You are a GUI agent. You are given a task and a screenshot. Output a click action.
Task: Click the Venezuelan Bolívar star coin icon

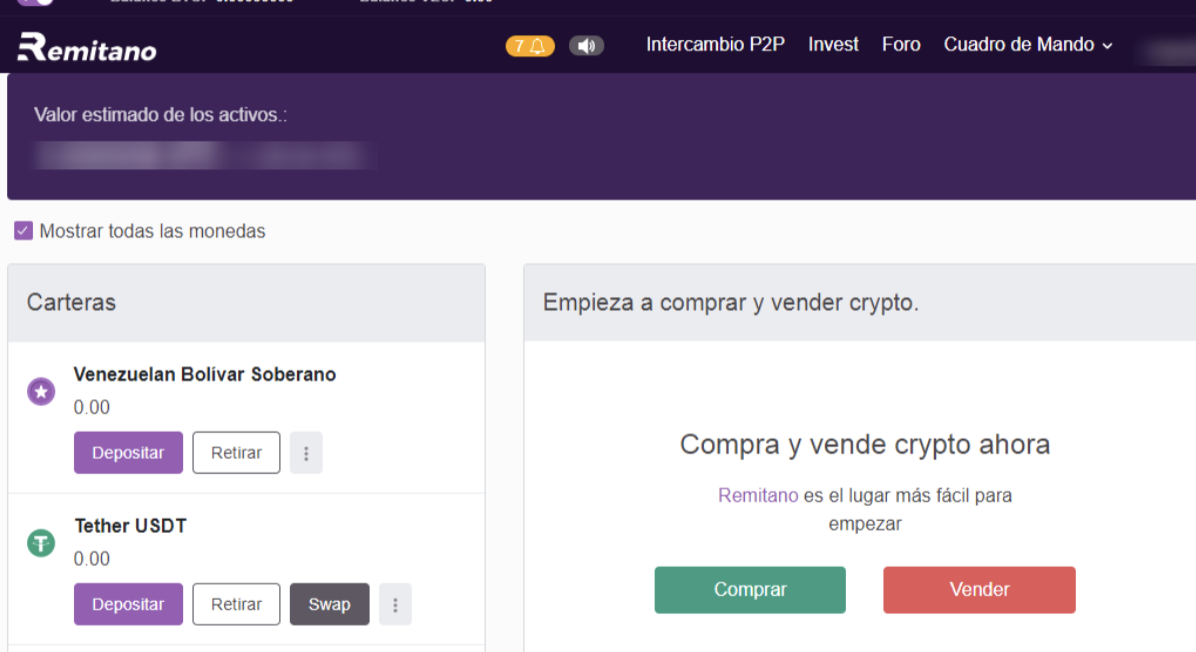[x=41, y=391]
